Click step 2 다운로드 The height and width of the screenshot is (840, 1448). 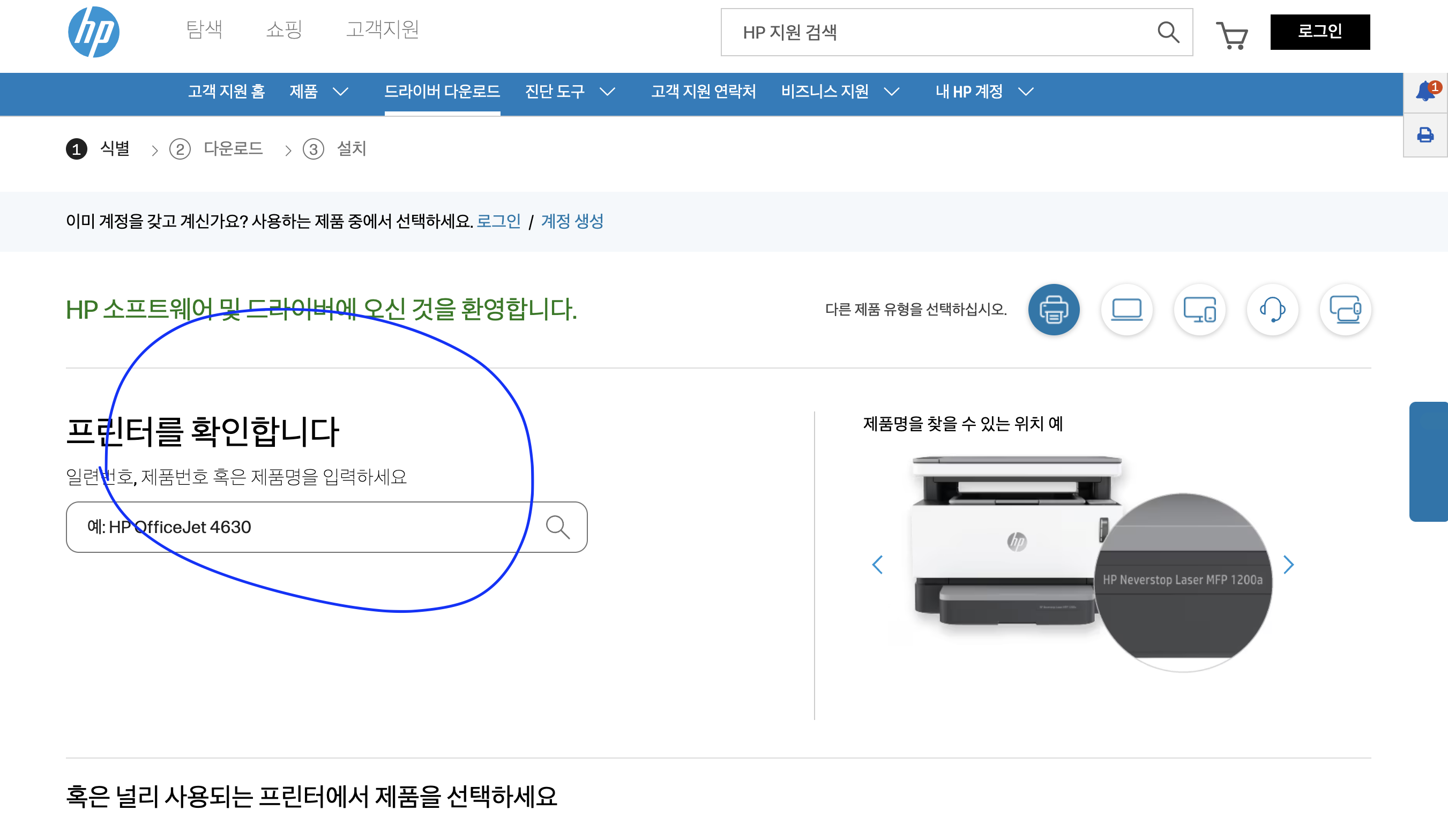tap(216, 149)
